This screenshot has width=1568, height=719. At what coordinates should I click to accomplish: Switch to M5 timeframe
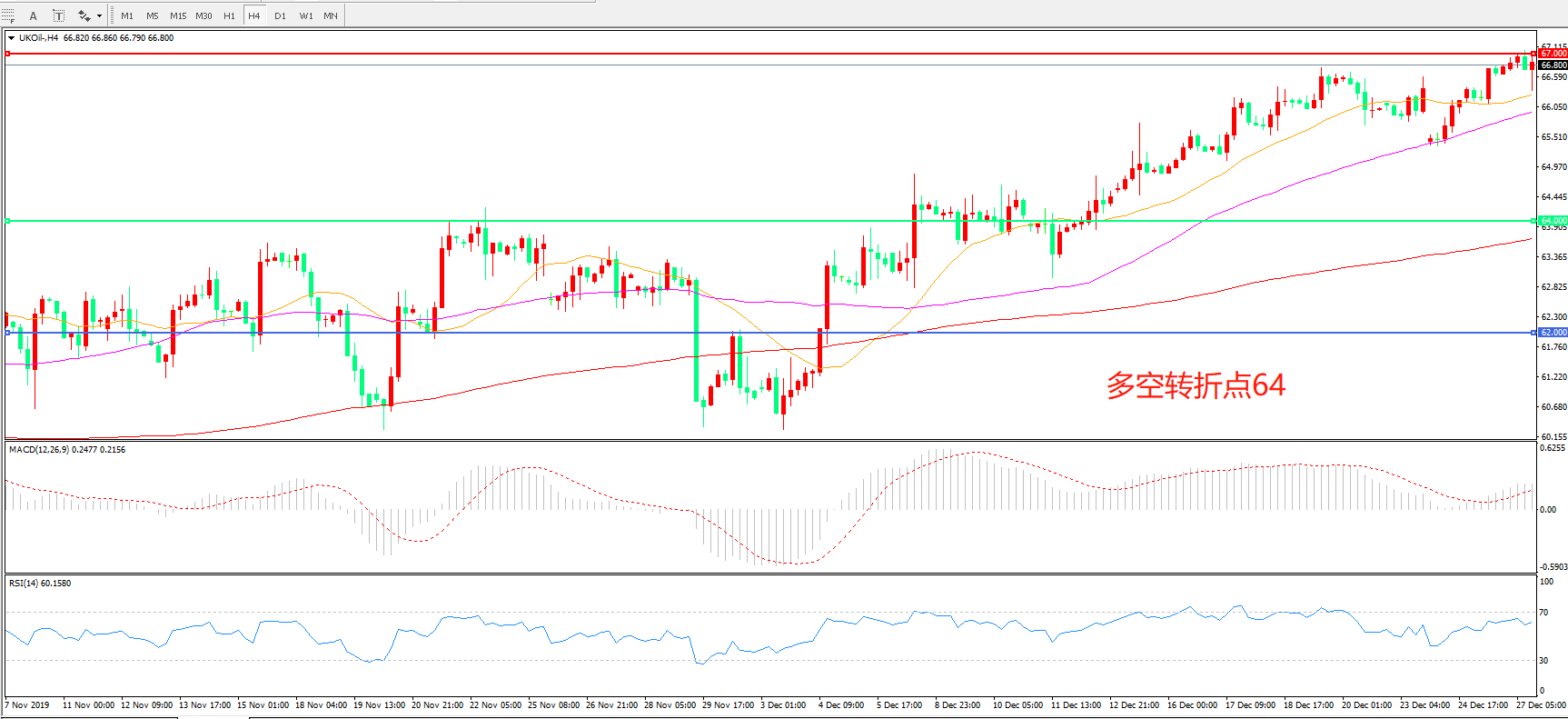coord(153,15)
